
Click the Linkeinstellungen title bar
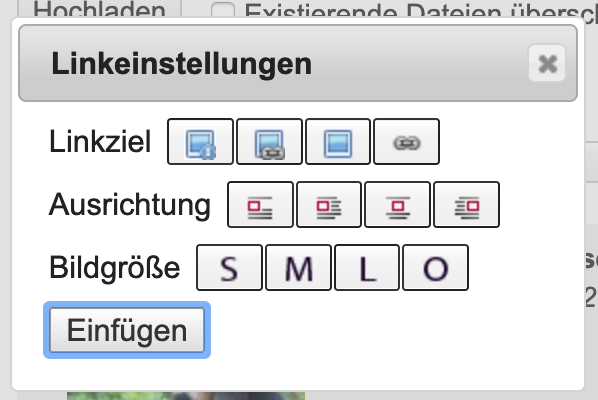298,63
